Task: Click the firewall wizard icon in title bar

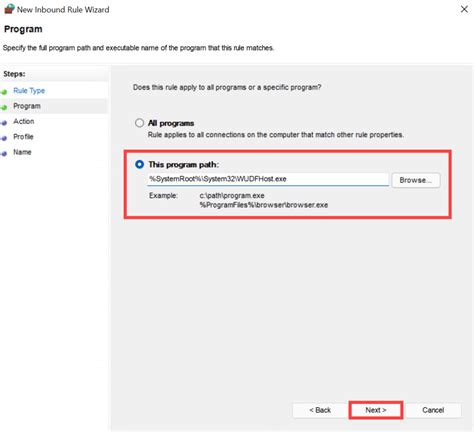Action: (9, 9)
